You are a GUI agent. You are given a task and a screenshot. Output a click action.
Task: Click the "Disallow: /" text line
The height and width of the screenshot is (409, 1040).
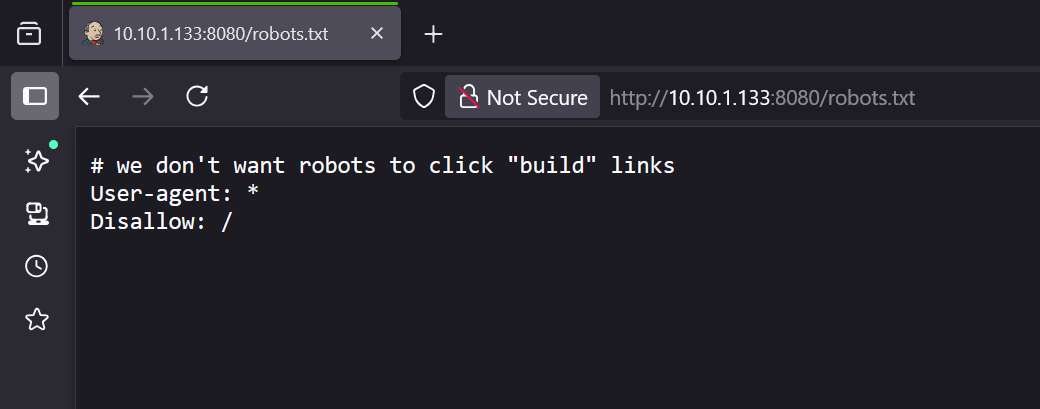[160, 222]
